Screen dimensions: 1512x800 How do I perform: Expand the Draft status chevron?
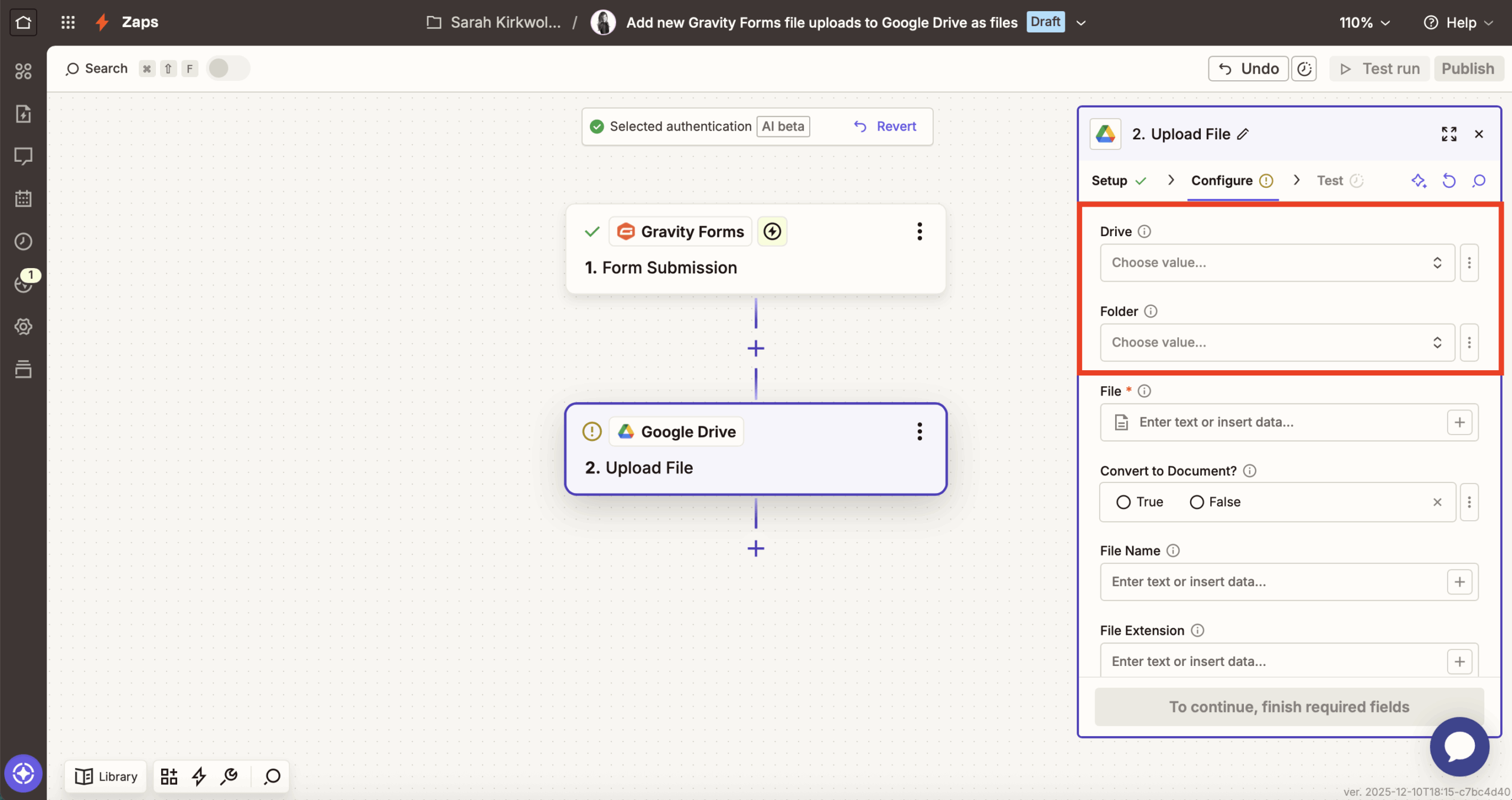1081,22
